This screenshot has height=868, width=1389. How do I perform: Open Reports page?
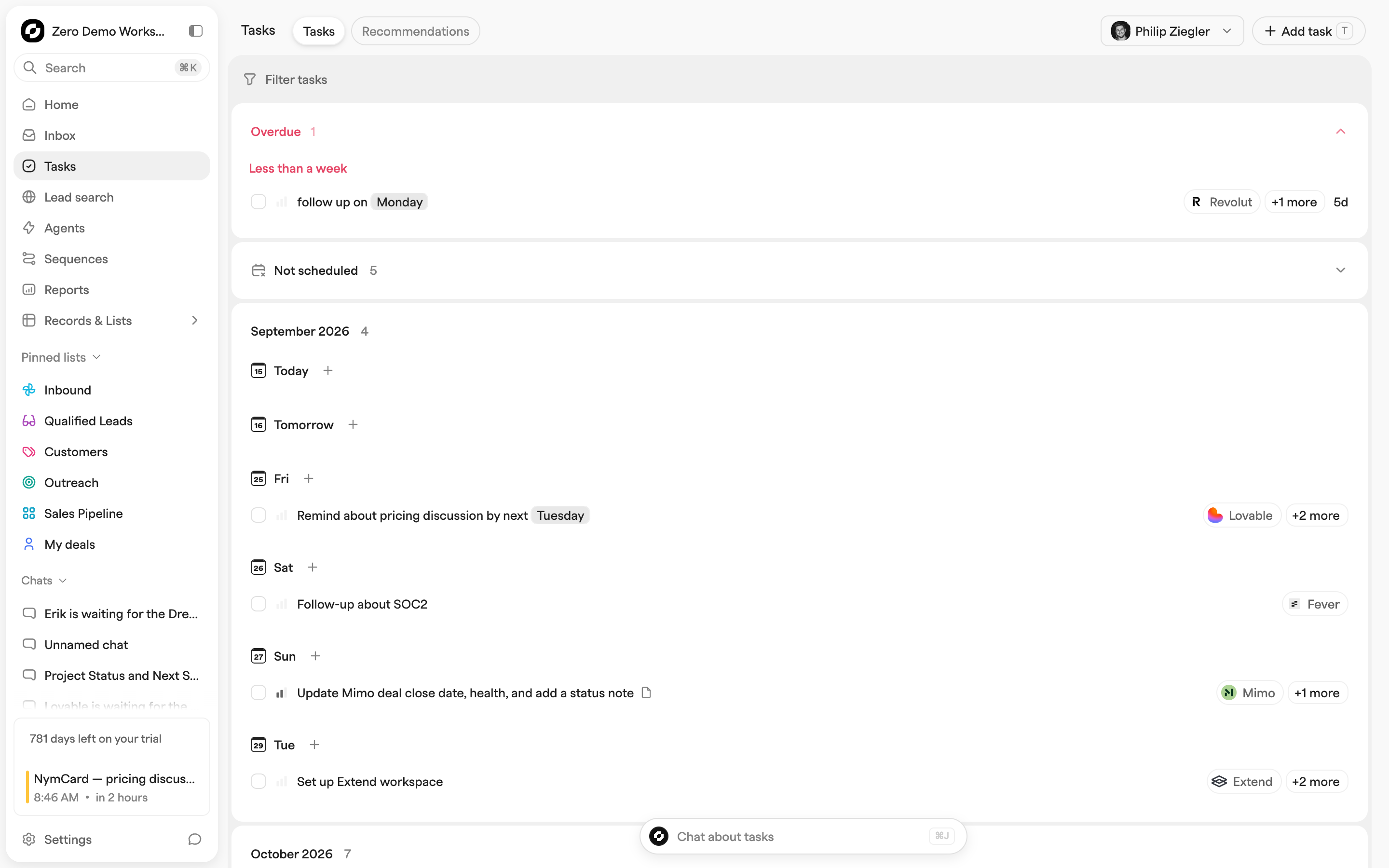pos(112,290)
